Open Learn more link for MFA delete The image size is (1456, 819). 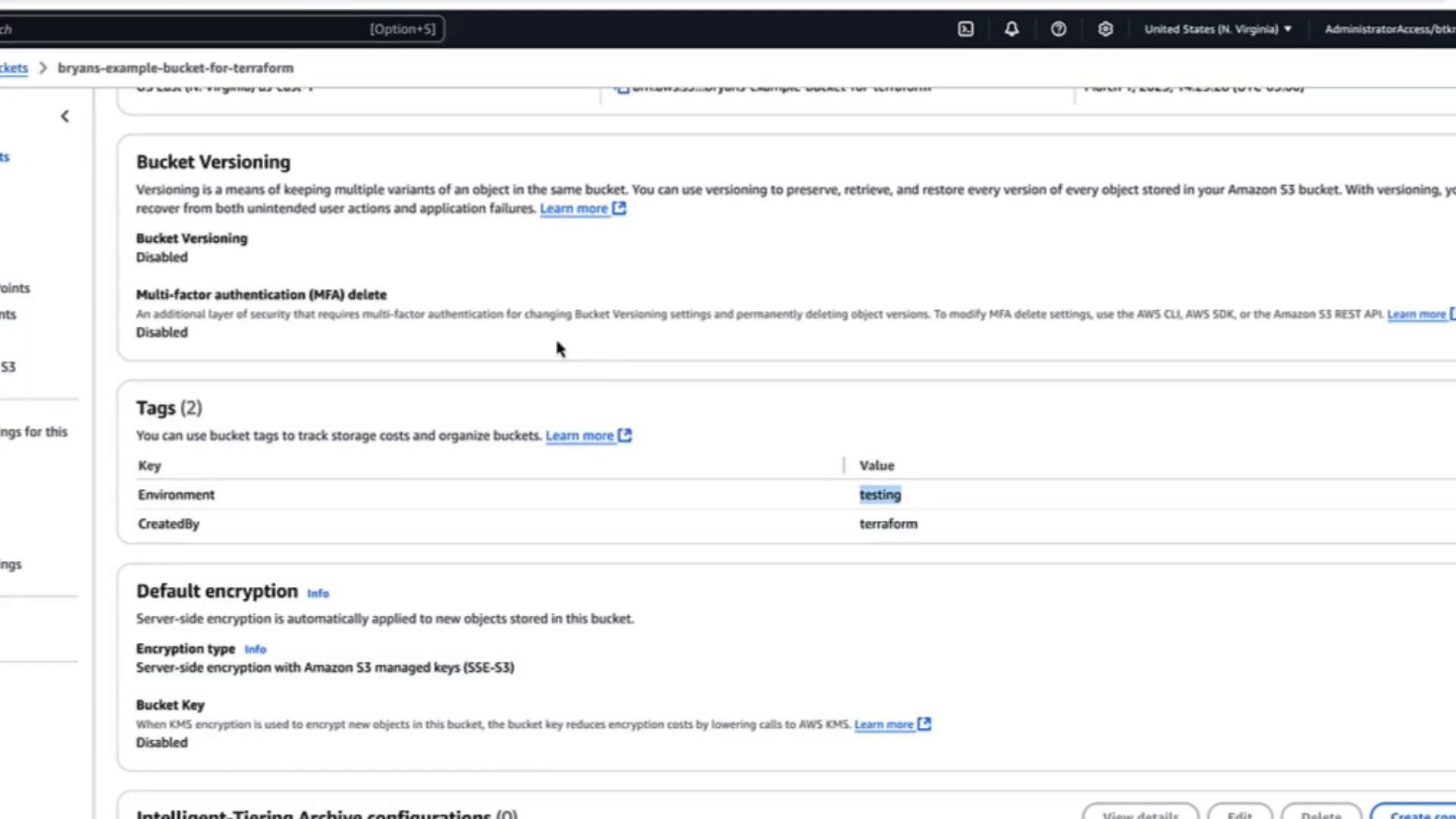1417,314
